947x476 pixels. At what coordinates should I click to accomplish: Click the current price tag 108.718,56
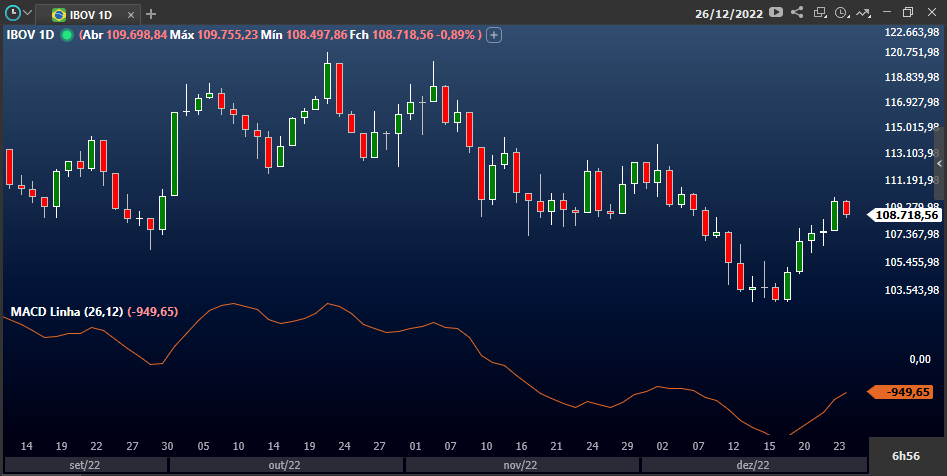tap(904, 215)
